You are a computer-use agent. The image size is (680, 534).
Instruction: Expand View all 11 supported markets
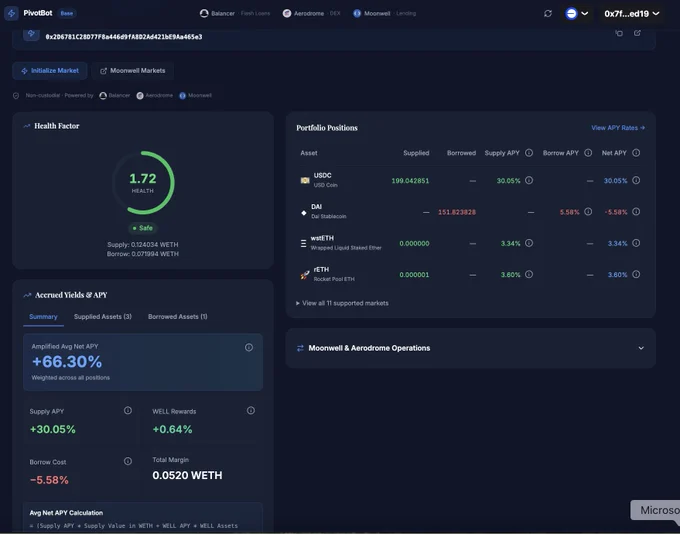pyautogui.click(x=342, y=303)
